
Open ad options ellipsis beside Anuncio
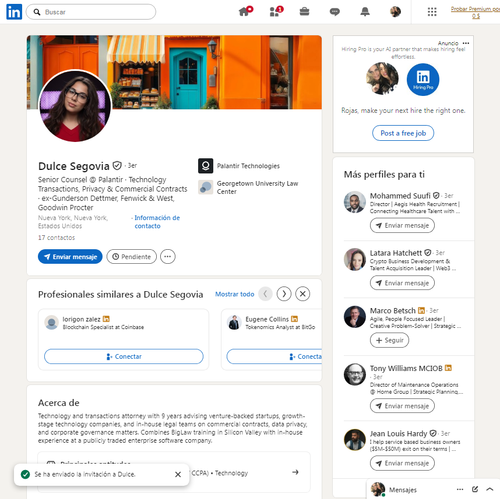point(466,43)
